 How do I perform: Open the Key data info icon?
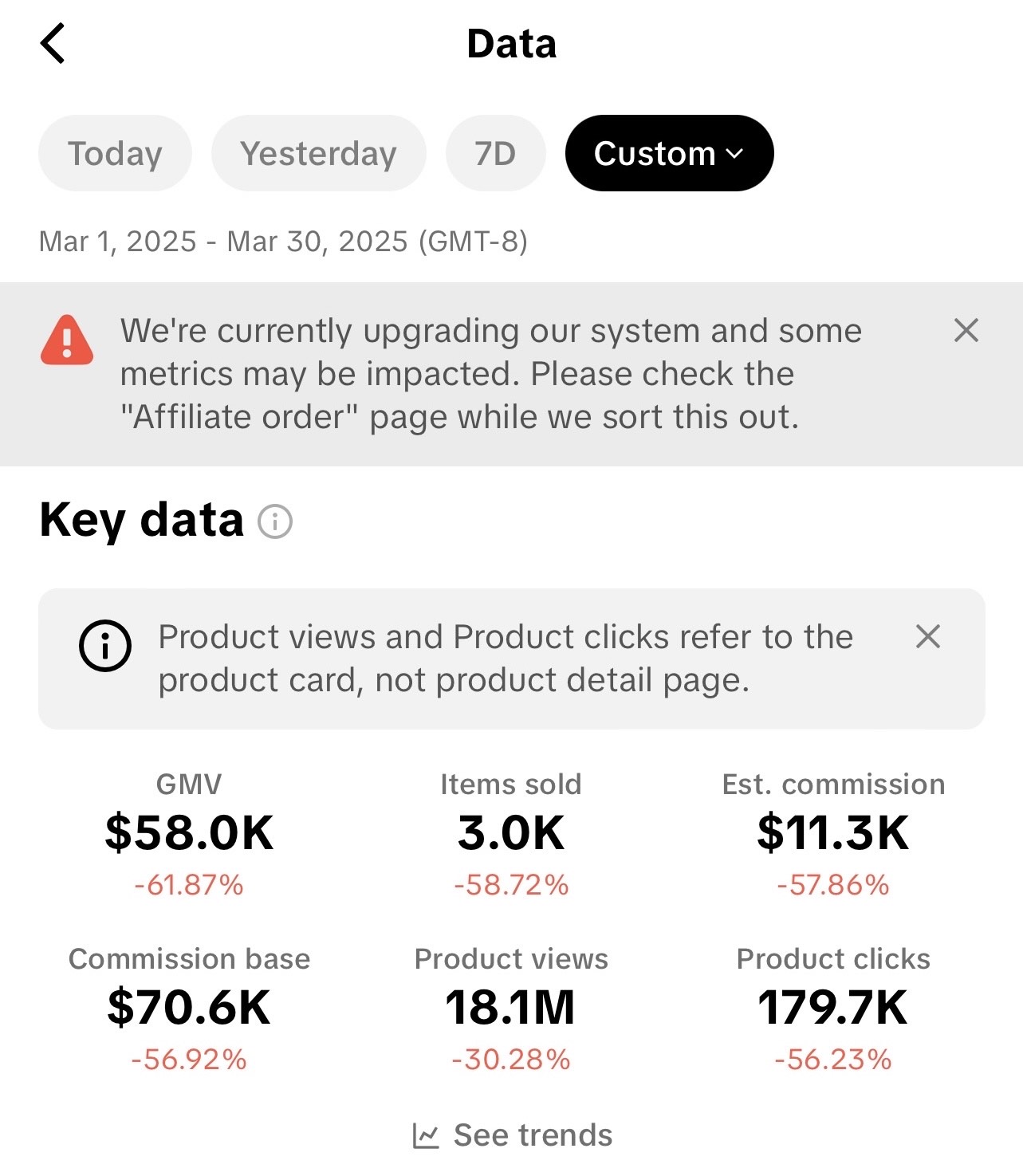(x=275, y=522)
